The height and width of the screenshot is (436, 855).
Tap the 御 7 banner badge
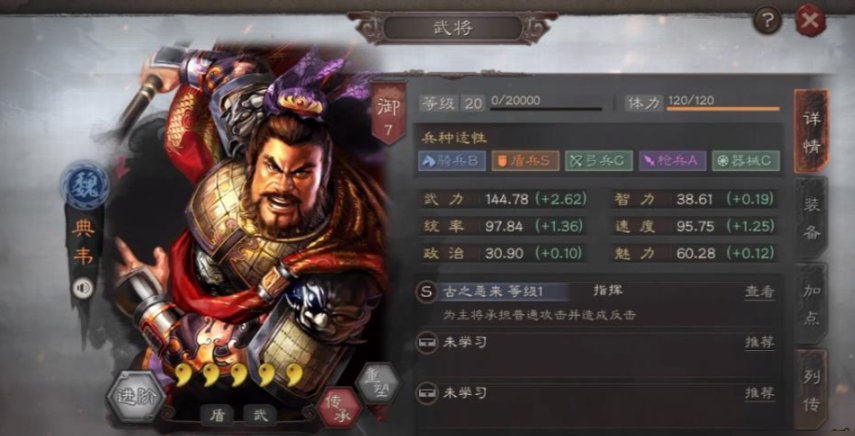pyautogui.click(x=388, y=113)
